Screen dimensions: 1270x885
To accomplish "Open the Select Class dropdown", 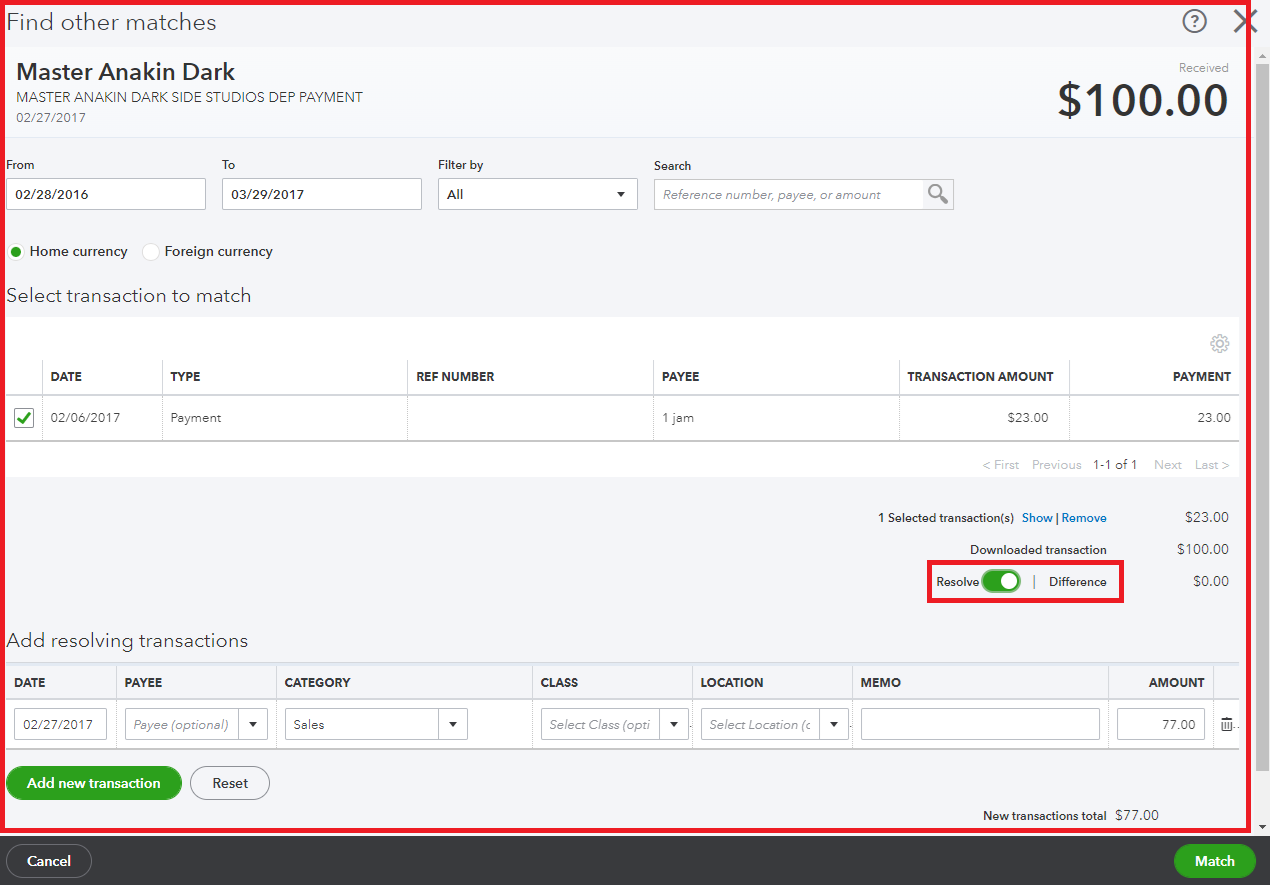I will tap(672, 723).
